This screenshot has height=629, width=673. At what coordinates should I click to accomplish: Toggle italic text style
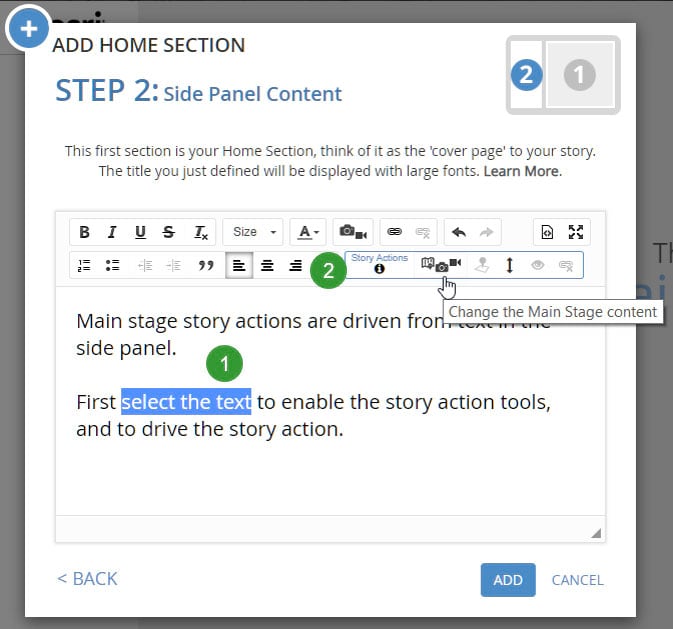click(112, 232)
